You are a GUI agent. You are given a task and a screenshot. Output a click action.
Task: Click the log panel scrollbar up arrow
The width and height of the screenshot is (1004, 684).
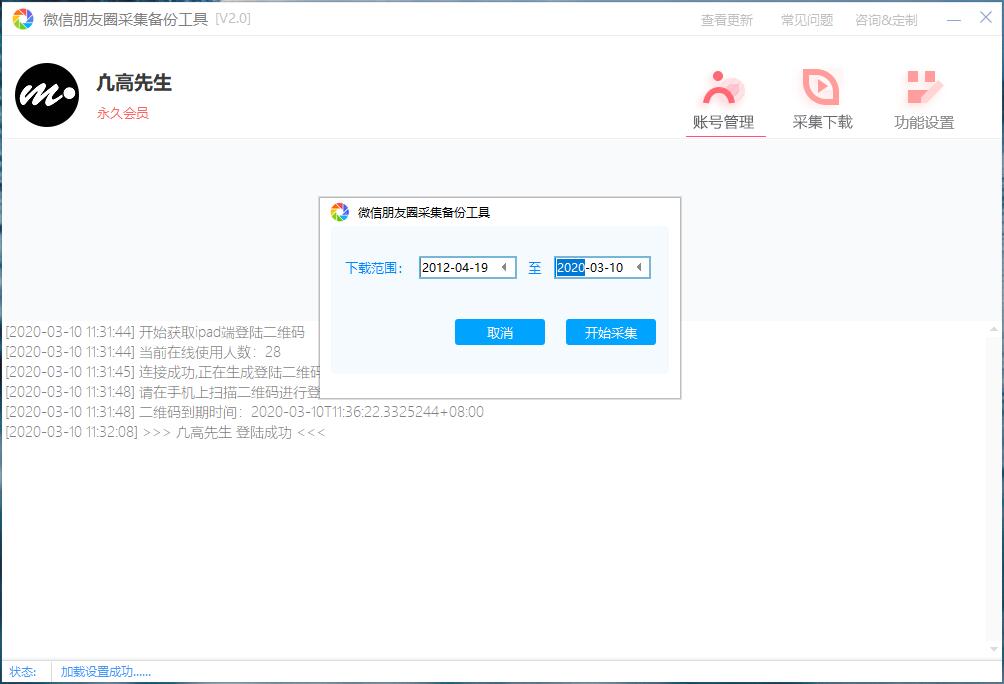click(x=994, y=328)
